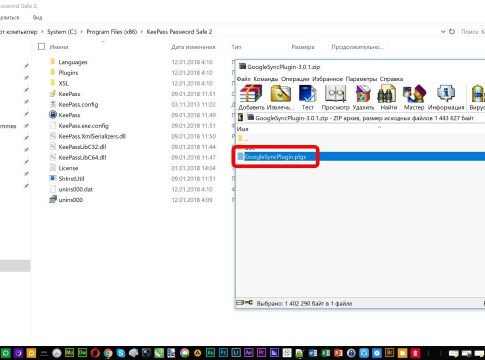
Task: Expand the chevron after Program Files (x86)
Action: click(142, 32)
